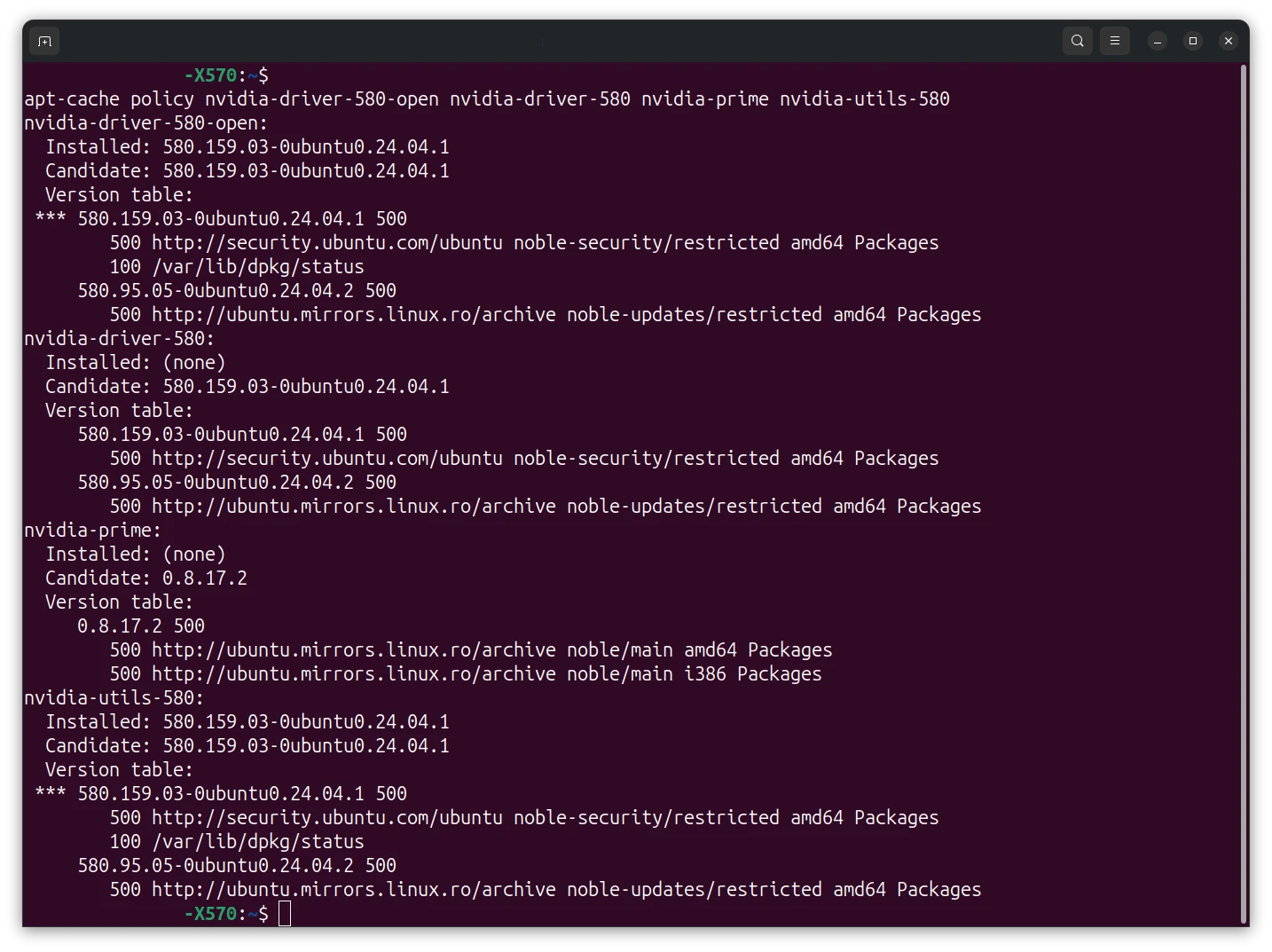Click the nvidia-driver-580: package heading

[x=119, y=339]
